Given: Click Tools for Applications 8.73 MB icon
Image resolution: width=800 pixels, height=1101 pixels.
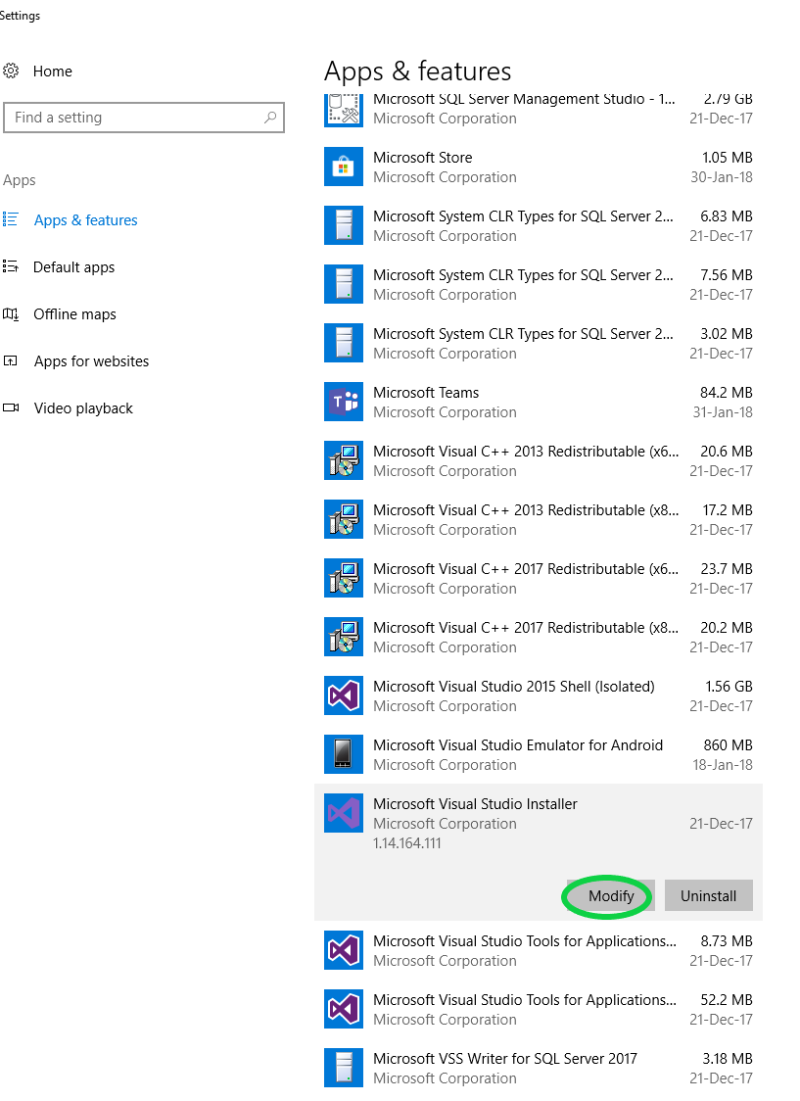Looking at the screenshot, I should pos(343,950).
